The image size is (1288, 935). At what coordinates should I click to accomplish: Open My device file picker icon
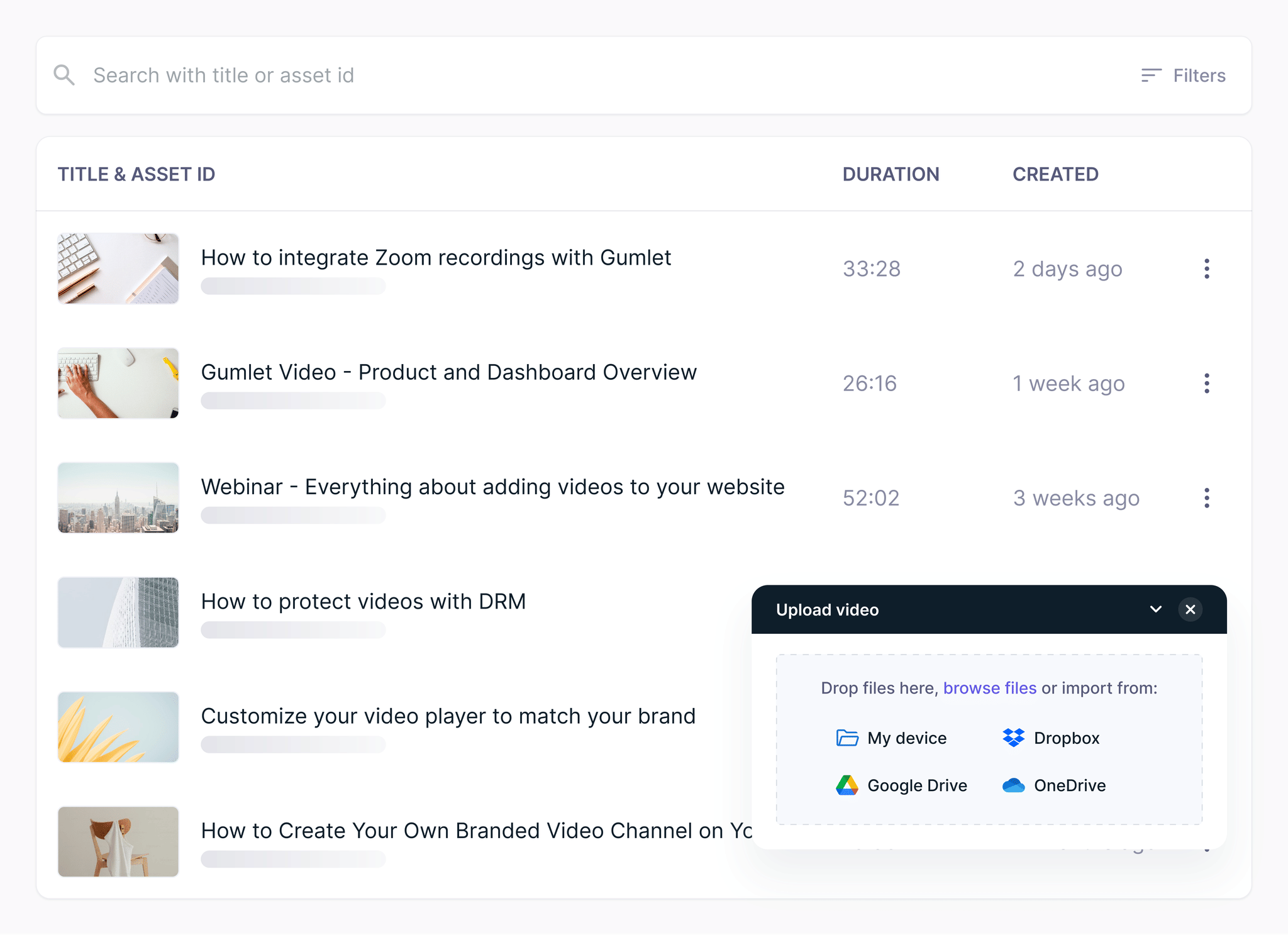click(x=847, y=738)
